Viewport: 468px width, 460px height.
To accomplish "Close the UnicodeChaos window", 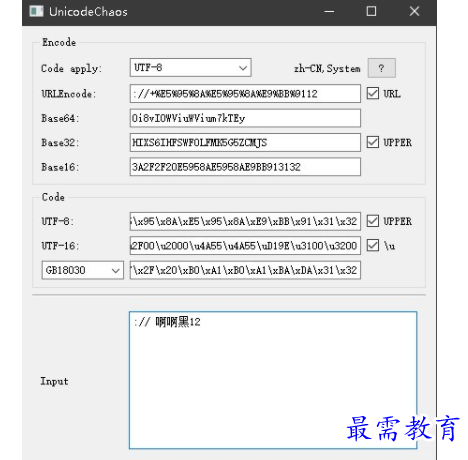I will pyautogui.click(x=414, y=12).
